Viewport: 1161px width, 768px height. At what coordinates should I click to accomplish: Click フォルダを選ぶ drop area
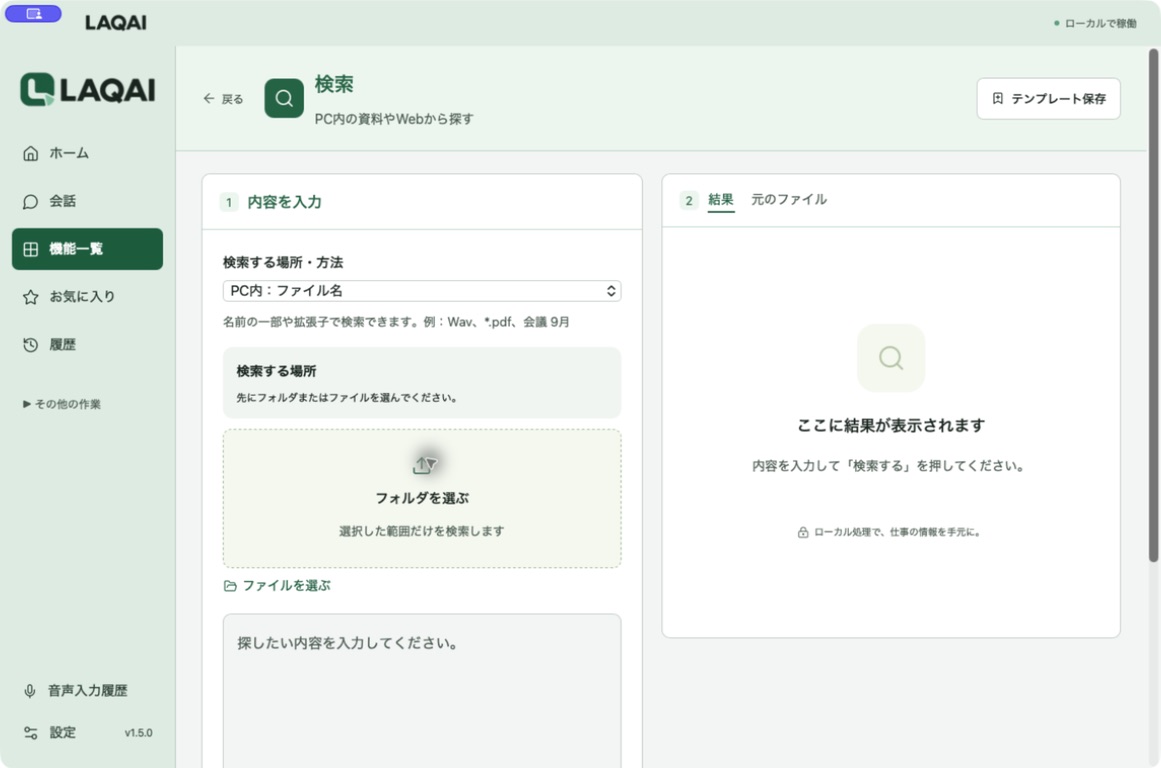pyautogui.click(x=422, y=498)
